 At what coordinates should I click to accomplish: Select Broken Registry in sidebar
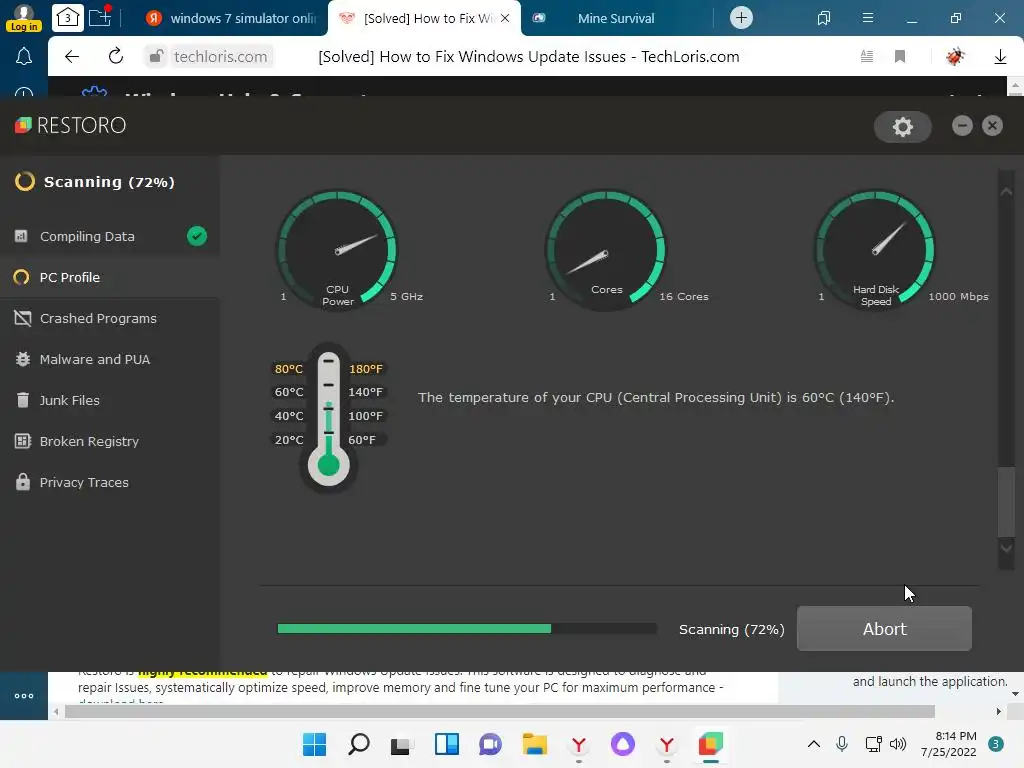click(110, 441)
